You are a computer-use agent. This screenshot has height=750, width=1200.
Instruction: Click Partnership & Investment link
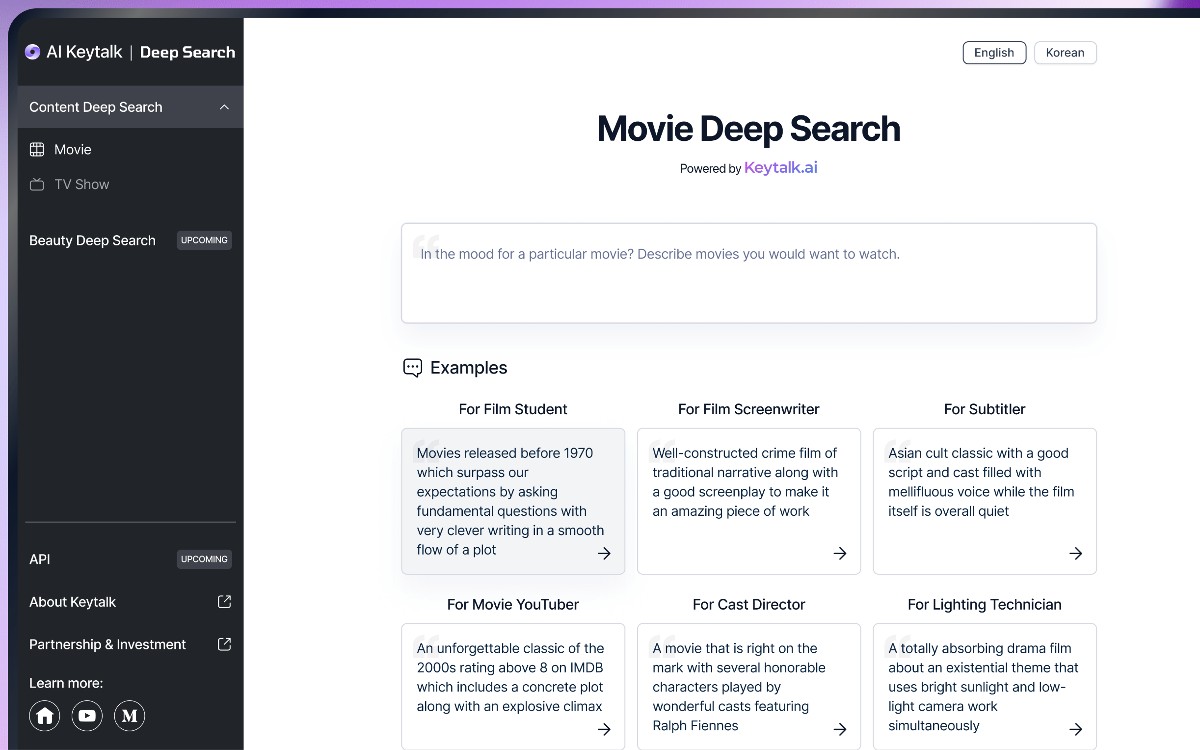[x=107, y=644]
